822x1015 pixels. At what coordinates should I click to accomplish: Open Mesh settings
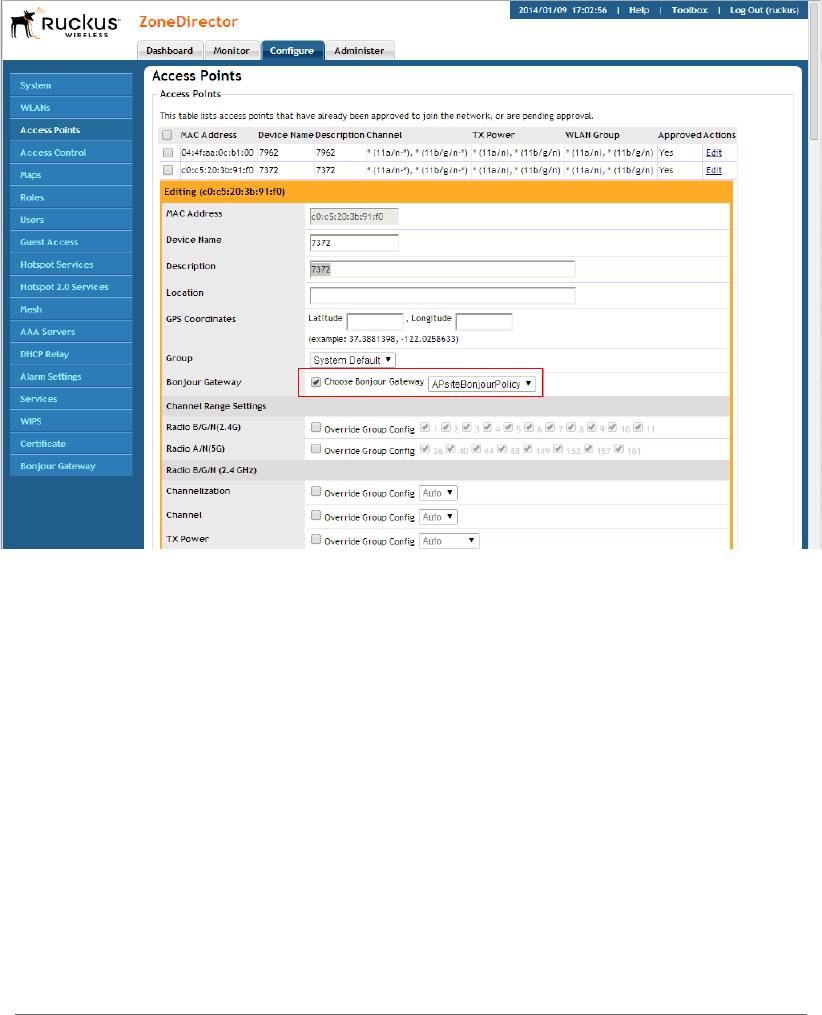coord(71,309)
